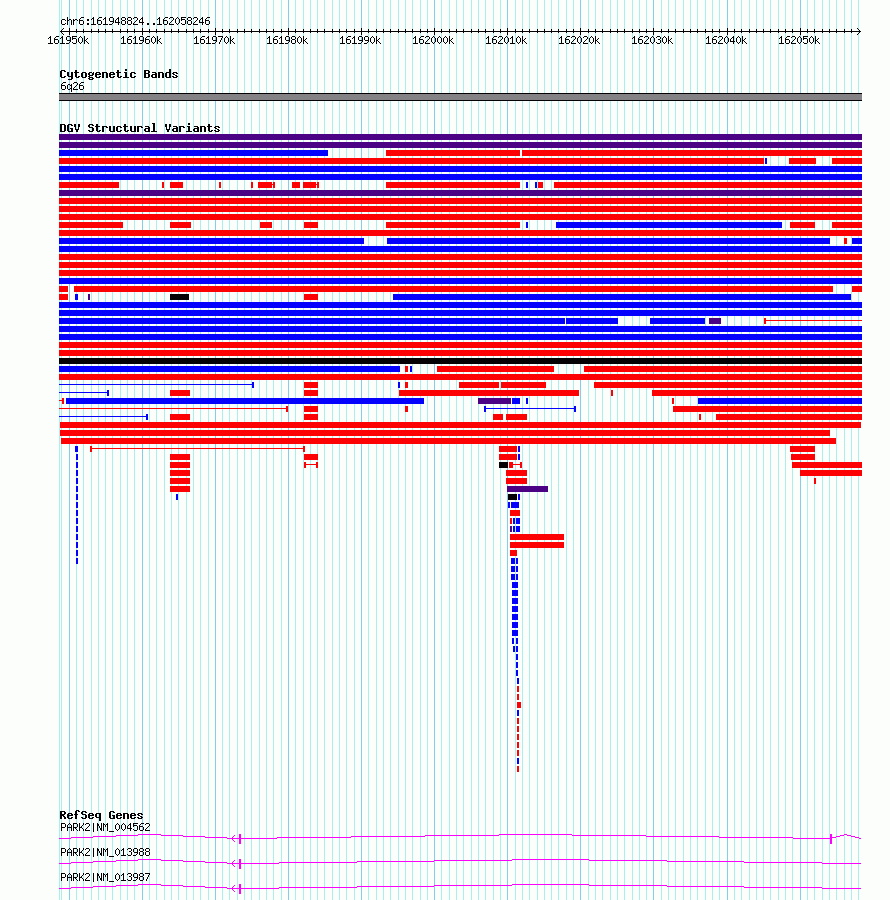Select the 161970k ruler label
The height and width of the screenshot is (900, 890).
pyautogui.click(x=214, y=40)
